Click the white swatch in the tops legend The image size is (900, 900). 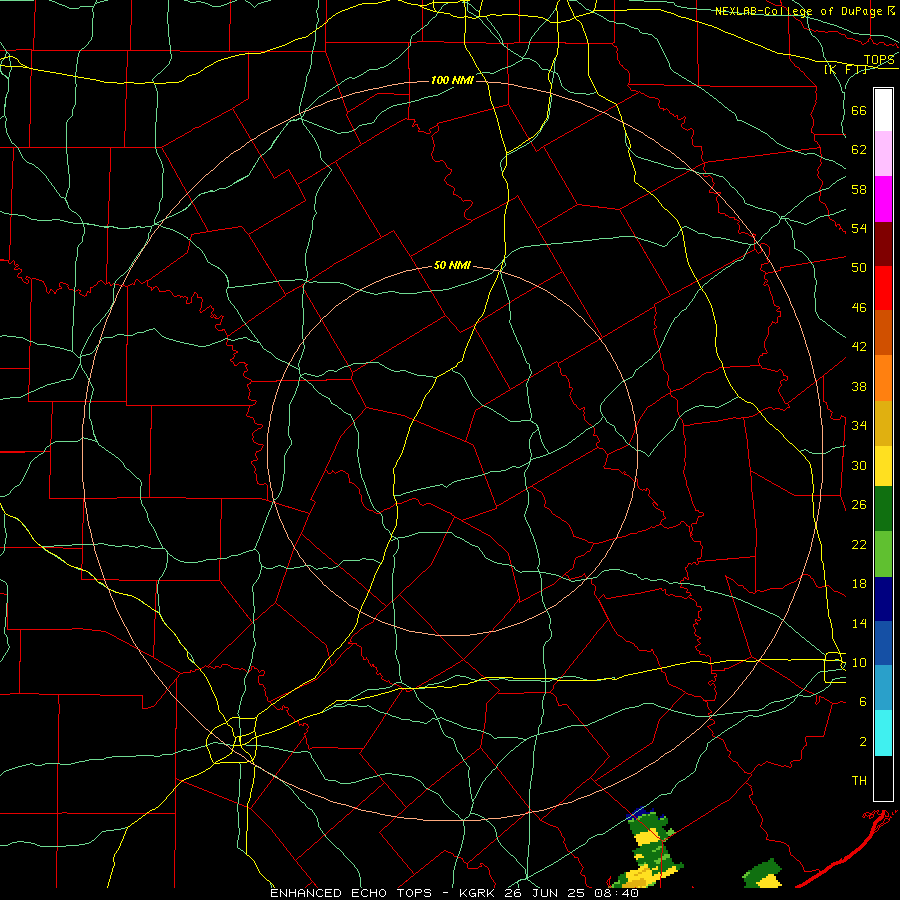pyautogui.click(x=883, y=110)
